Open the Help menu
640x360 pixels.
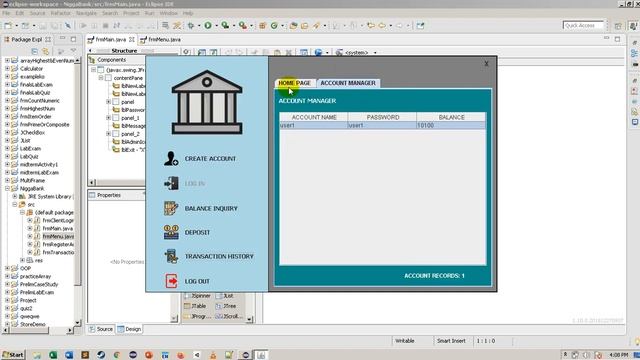pyautogui.click(x=188, y=13)
